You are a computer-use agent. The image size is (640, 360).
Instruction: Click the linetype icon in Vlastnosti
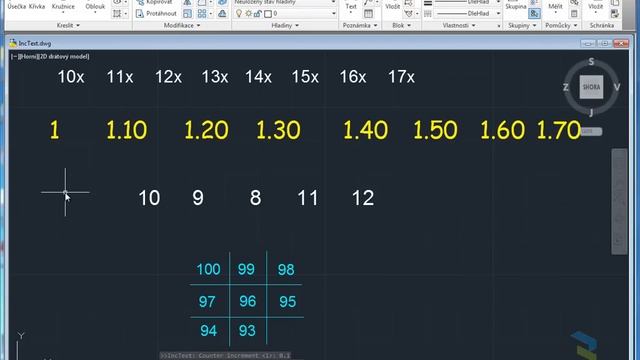coord(428,13)
